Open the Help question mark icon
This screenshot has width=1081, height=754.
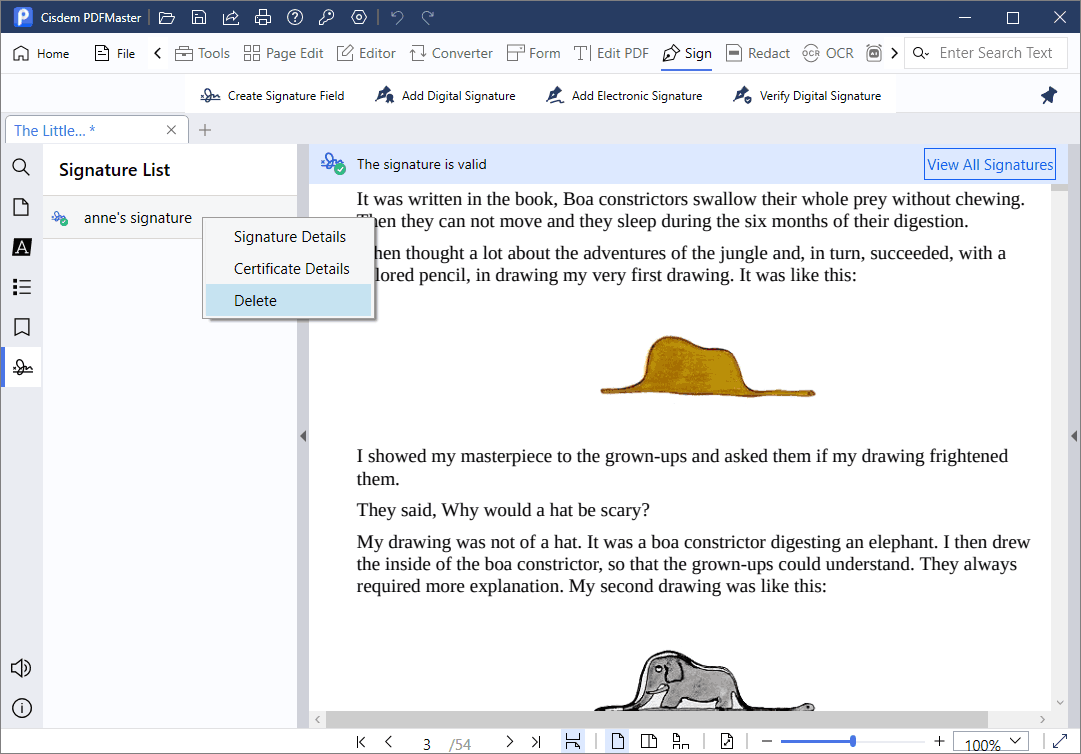(x=295, y=17)
